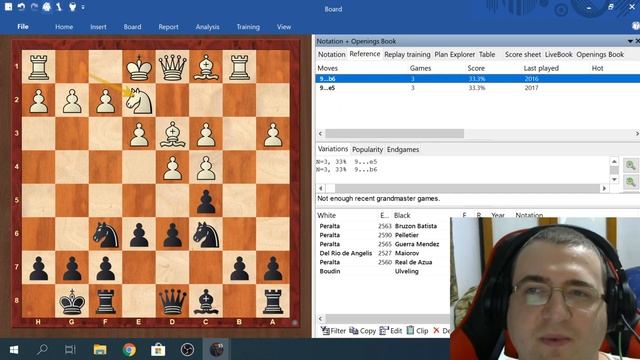Select the Endgames sub-tab
Viewport: 640px width, 360px height.
coord(403,149)
